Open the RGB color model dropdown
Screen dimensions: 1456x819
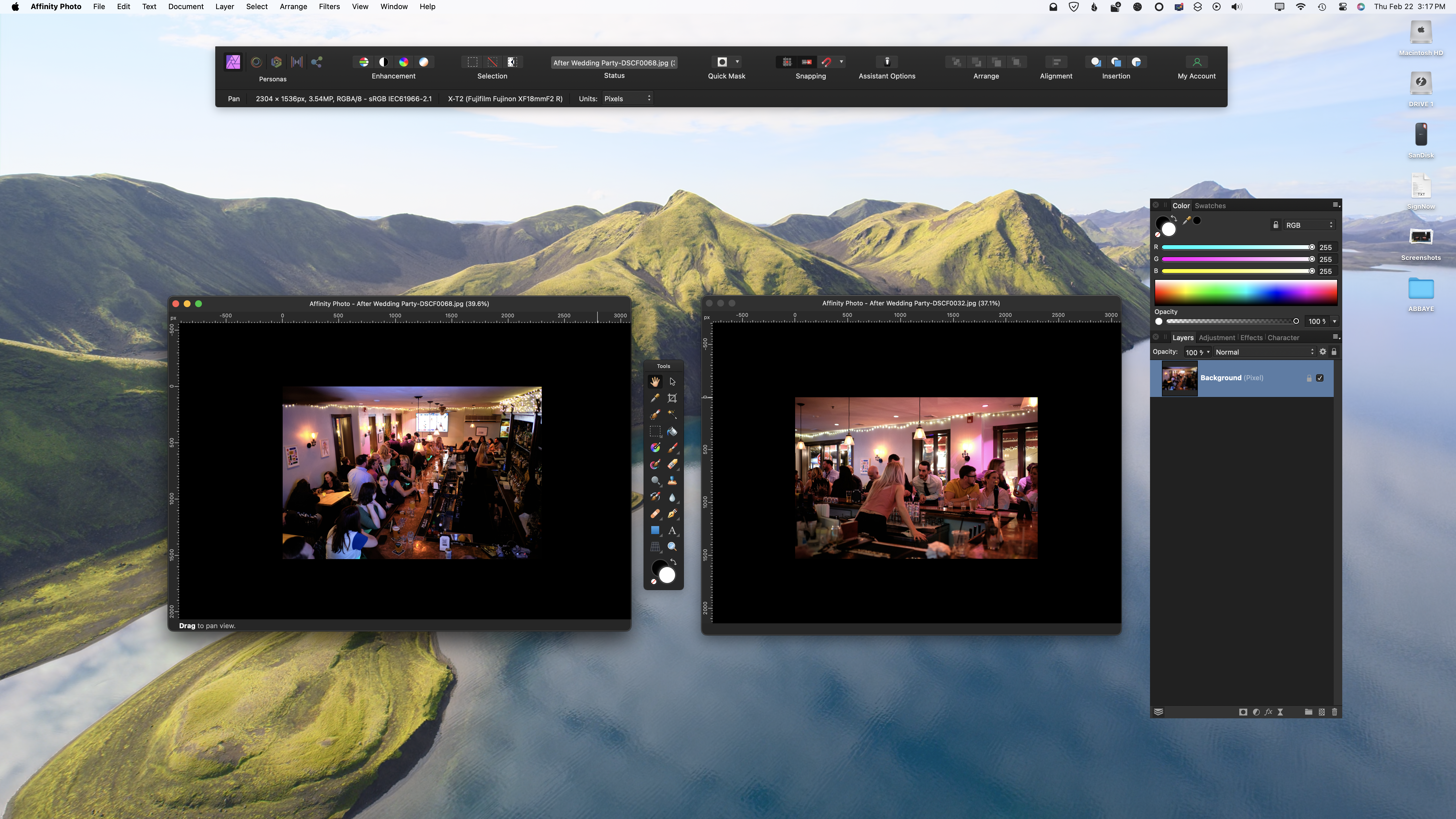pyautogui.click(x=1309, y=225)
